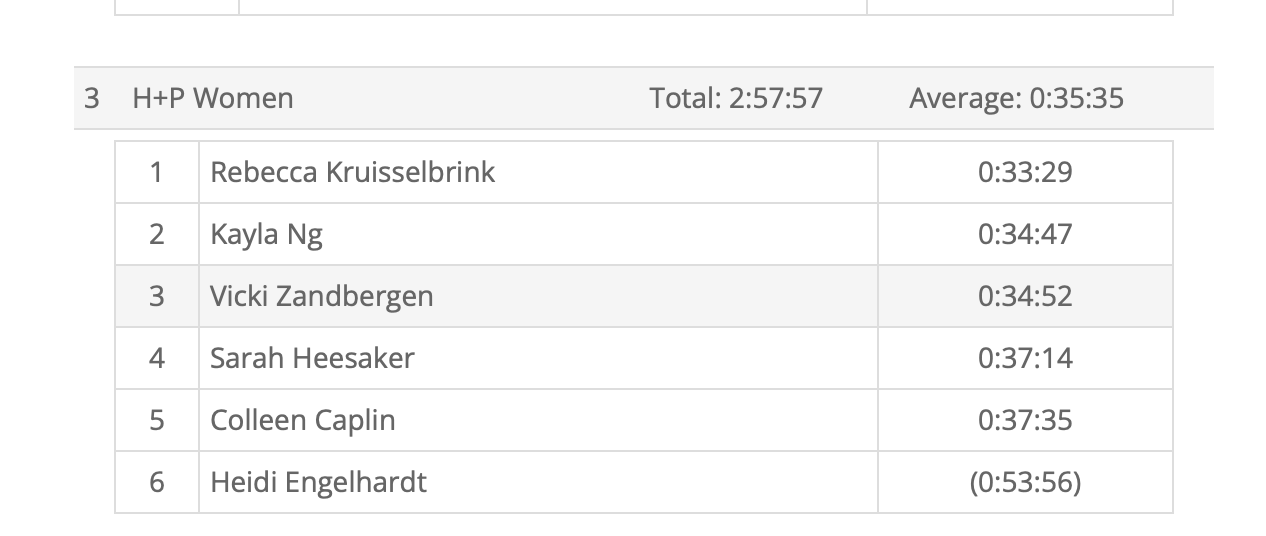The image size is (1266, 536).
Task: Click the team total time 2:57:57
Action: 736,98
